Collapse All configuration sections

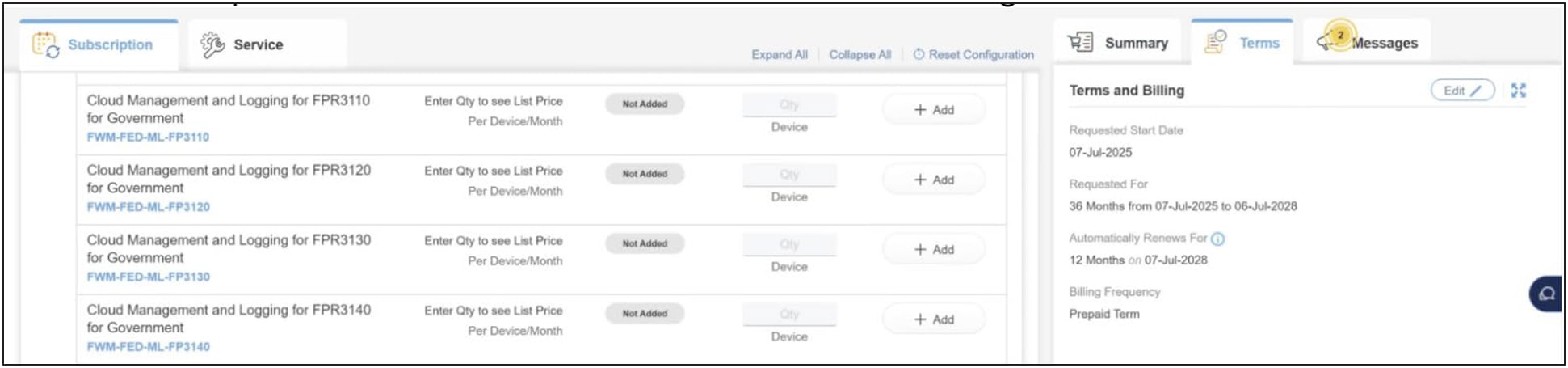click(x=860, y=55)
